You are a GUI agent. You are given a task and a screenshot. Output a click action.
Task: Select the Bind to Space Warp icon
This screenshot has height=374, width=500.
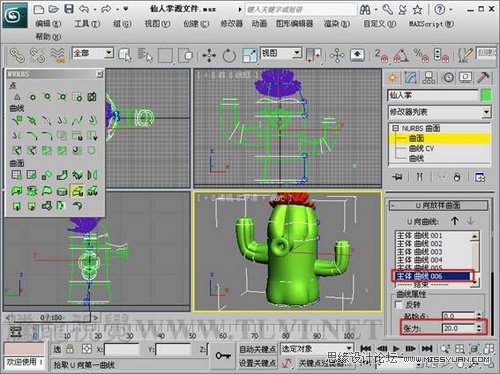click(57, 55)
